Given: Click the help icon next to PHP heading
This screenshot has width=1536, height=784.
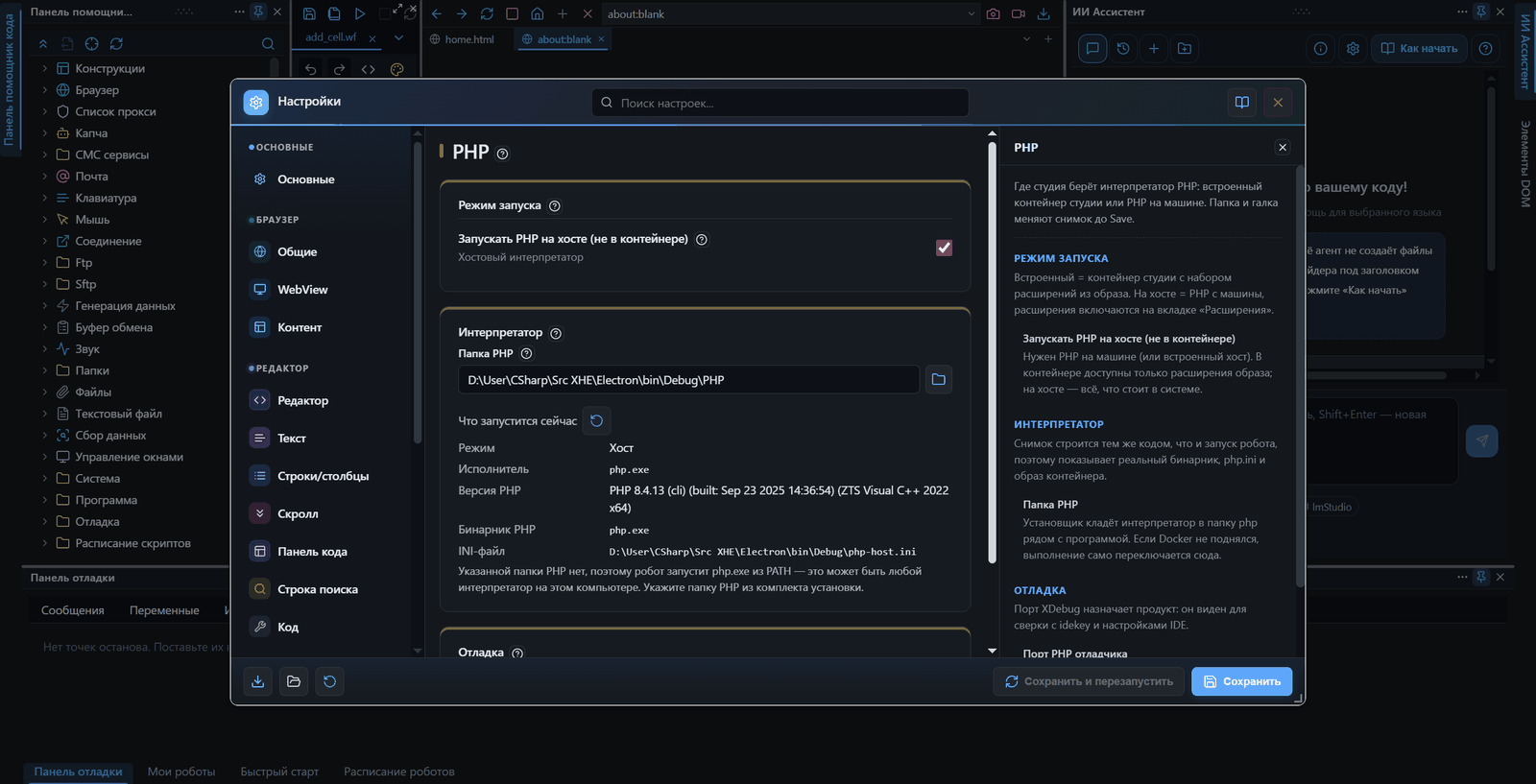Looking at the screenshot, I should click(x=502, y=154).
